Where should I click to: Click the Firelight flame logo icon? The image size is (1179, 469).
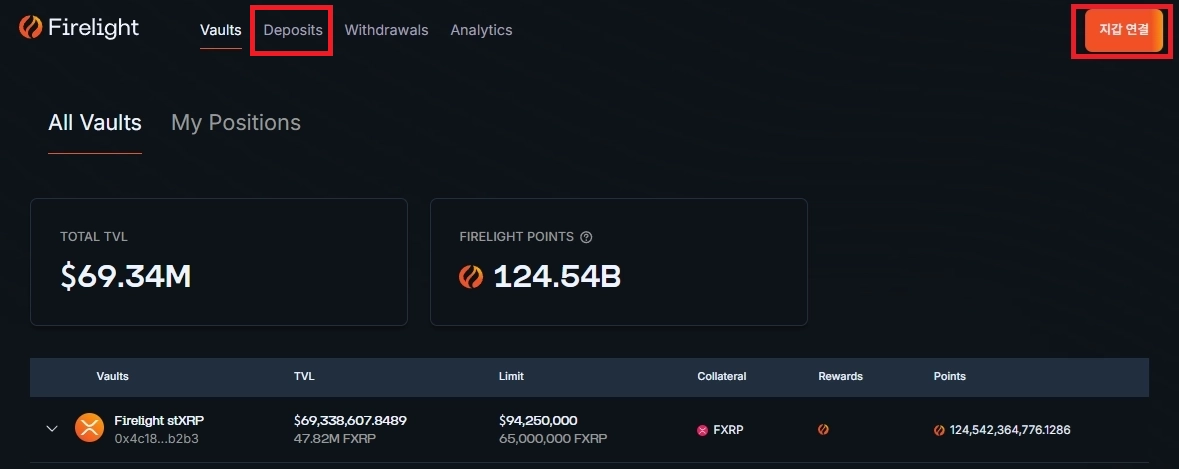30,28
